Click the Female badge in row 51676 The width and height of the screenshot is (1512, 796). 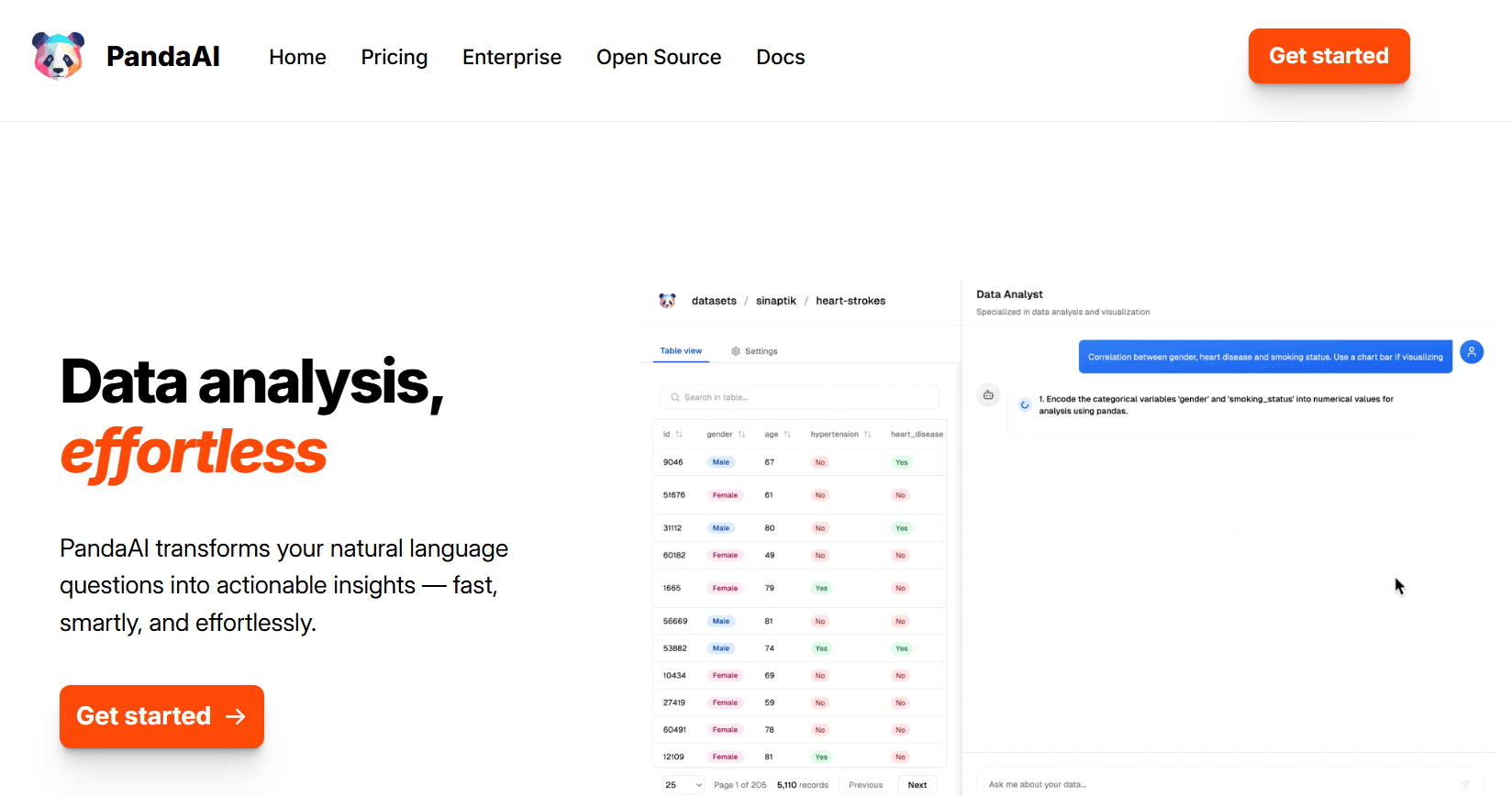(725, 495)
